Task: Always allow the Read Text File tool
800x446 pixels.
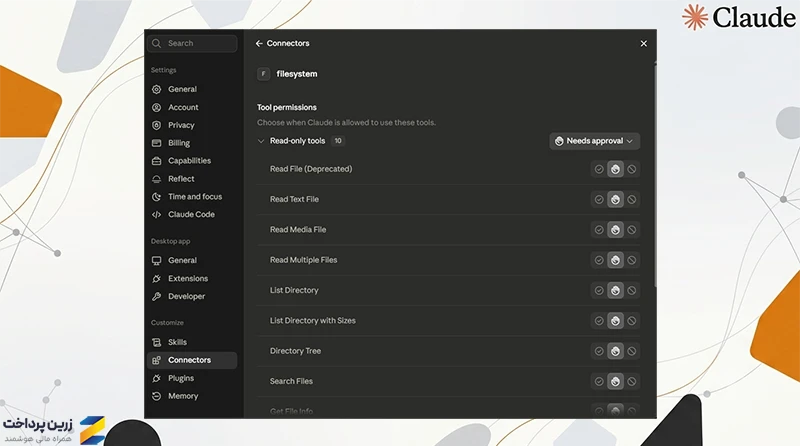Action: pyautogui.click(x=599, y=200)
